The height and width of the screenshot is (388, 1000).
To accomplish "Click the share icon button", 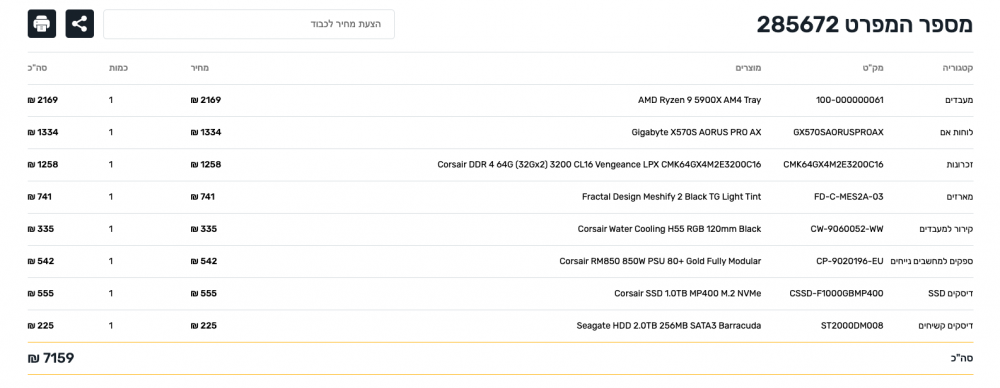I will [80, 24].
